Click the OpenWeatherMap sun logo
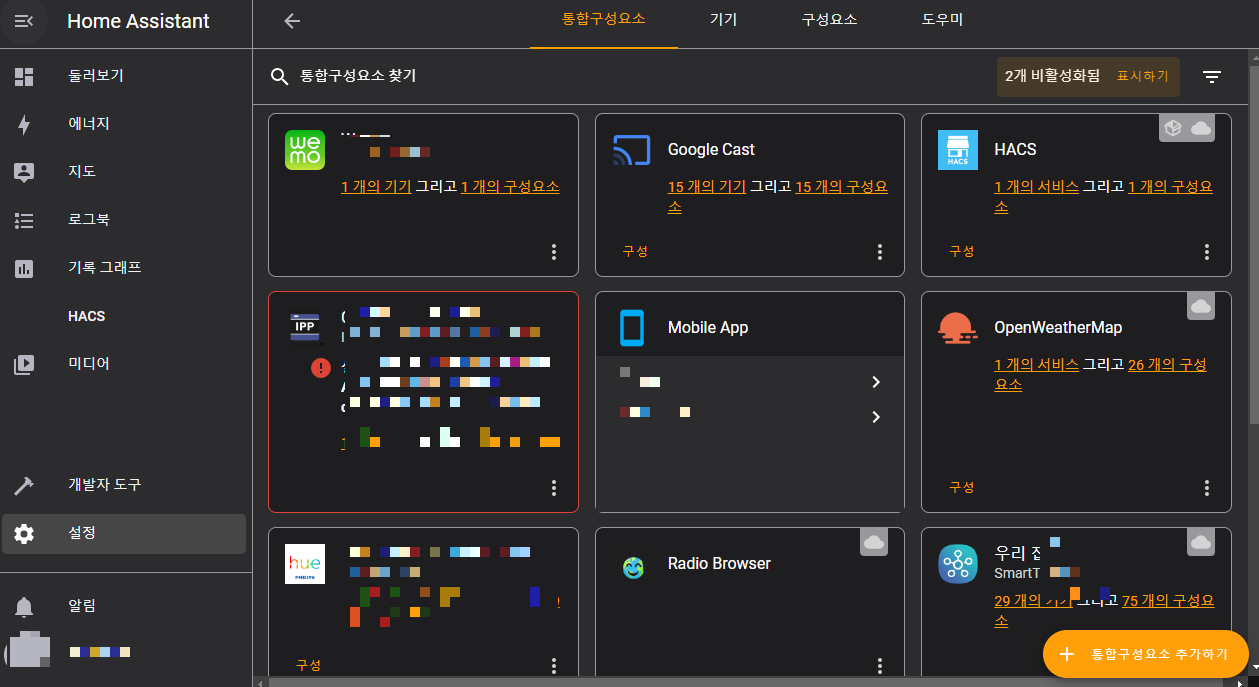The height and width of the screenshot is (687, 1259). 957,327
